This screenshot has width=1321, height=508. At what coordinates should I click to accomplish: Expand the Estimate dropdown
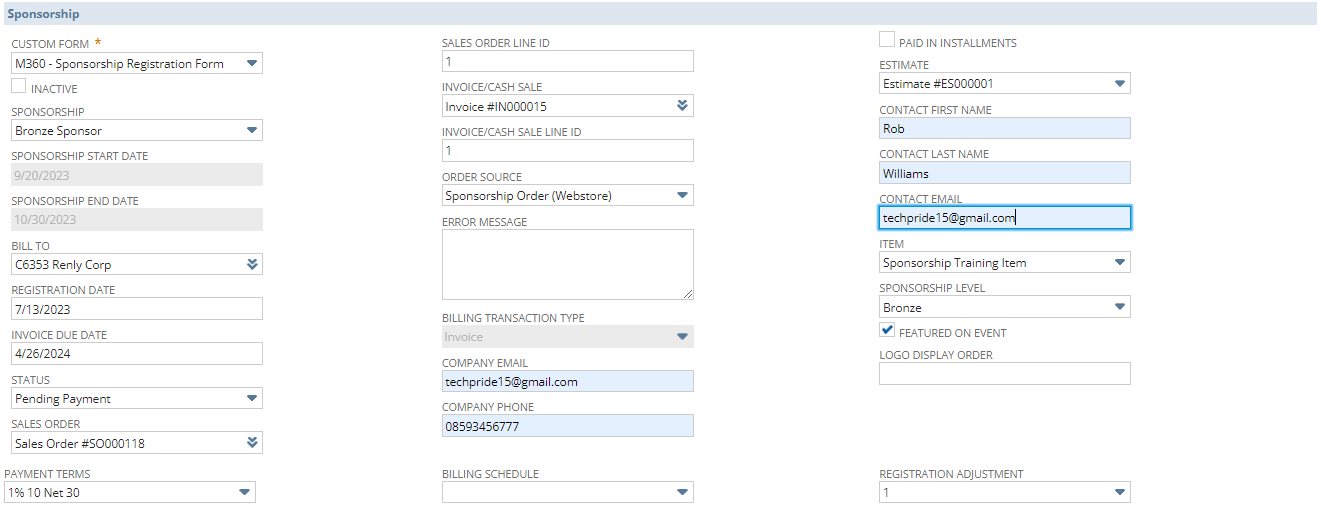tap(1120, 84)
